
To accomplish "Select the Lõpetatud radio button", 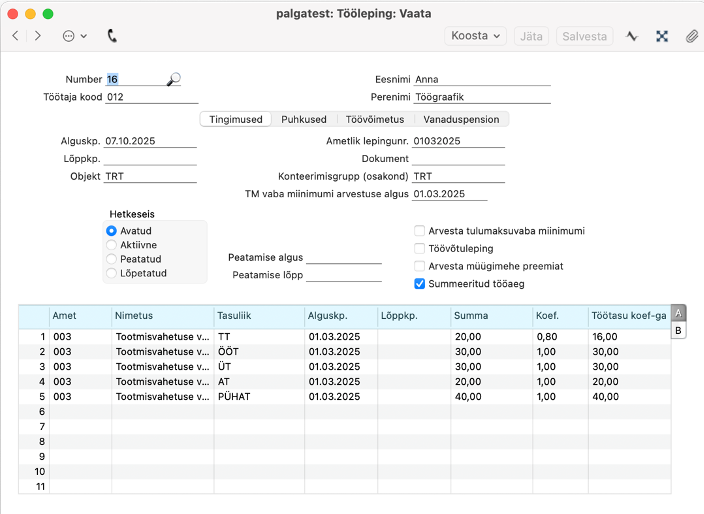I will (111, 273).
